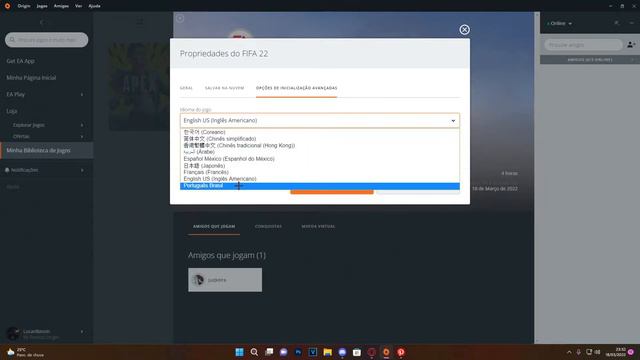Open the Jogos menu
This screenshot has width=640, height=360.
click(x=42, y=6)
